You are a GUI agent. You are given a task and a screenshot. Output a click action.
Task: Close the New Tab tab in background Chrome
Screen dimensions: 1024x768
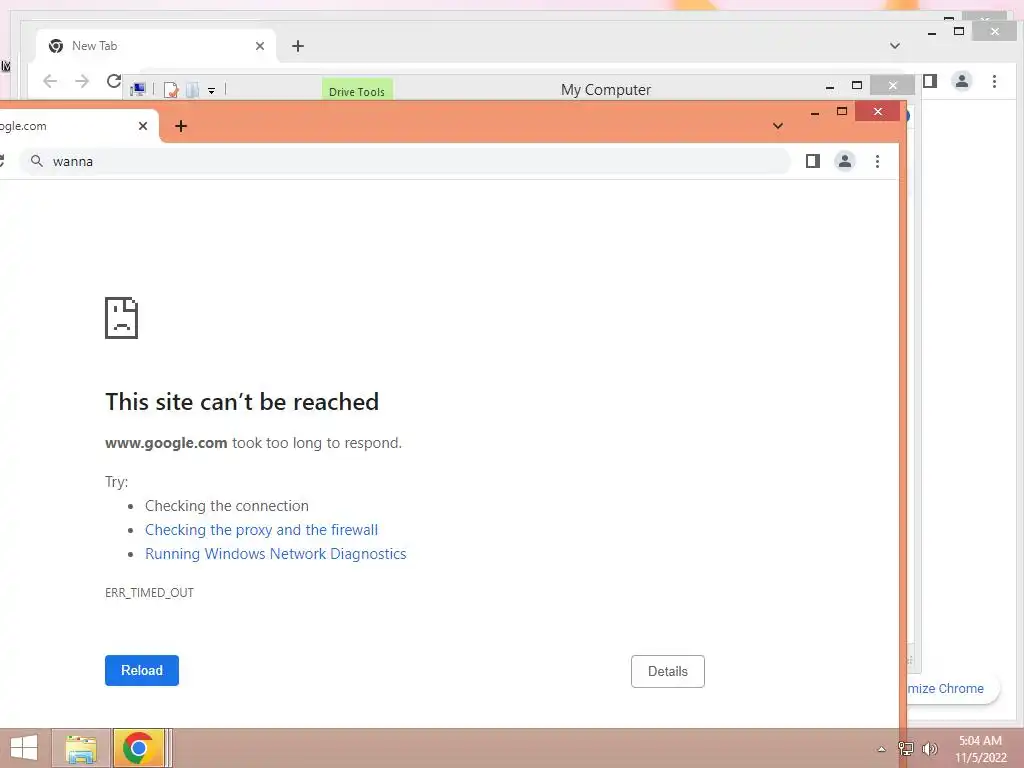pyautogui.click(x=260, y=46)
